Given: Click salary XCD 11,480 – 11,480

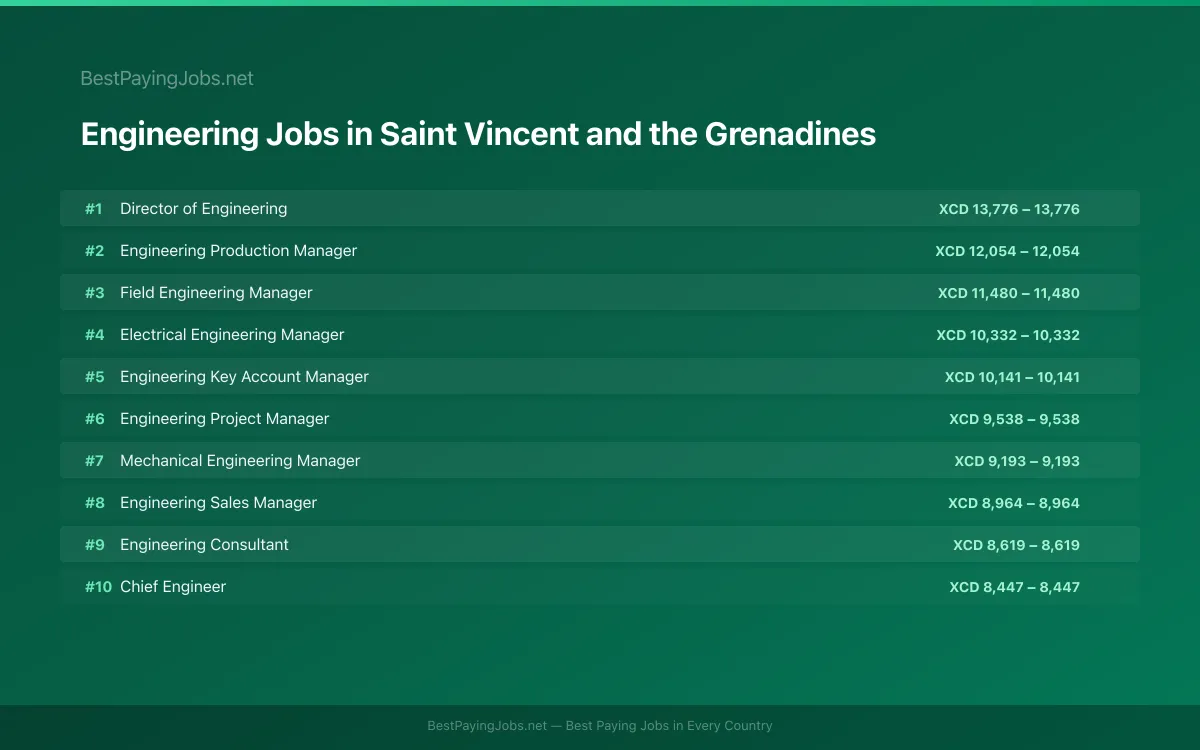Looking at the screenshot, I should tap(1009, 293).
